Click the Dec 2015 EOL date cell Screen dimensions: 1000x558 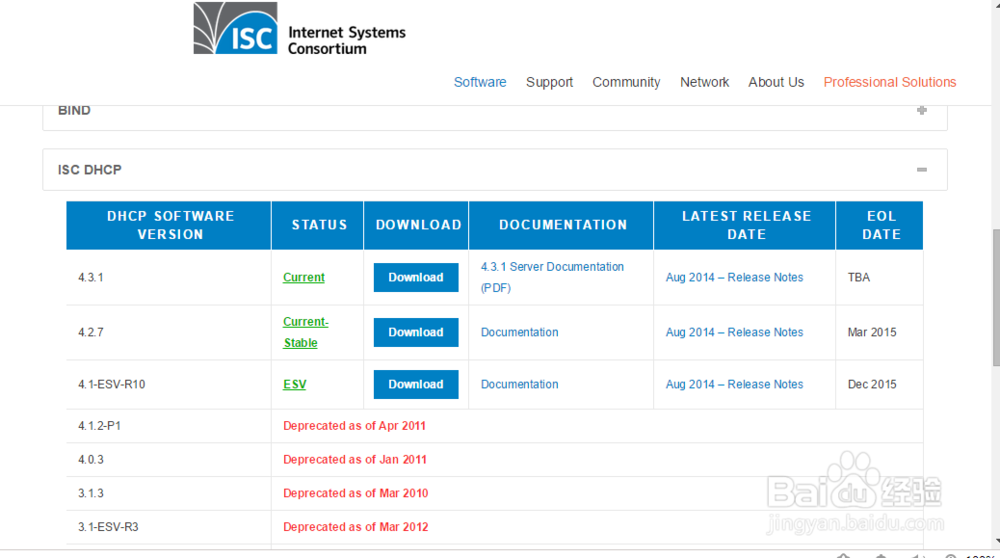(x=879, y=385)
